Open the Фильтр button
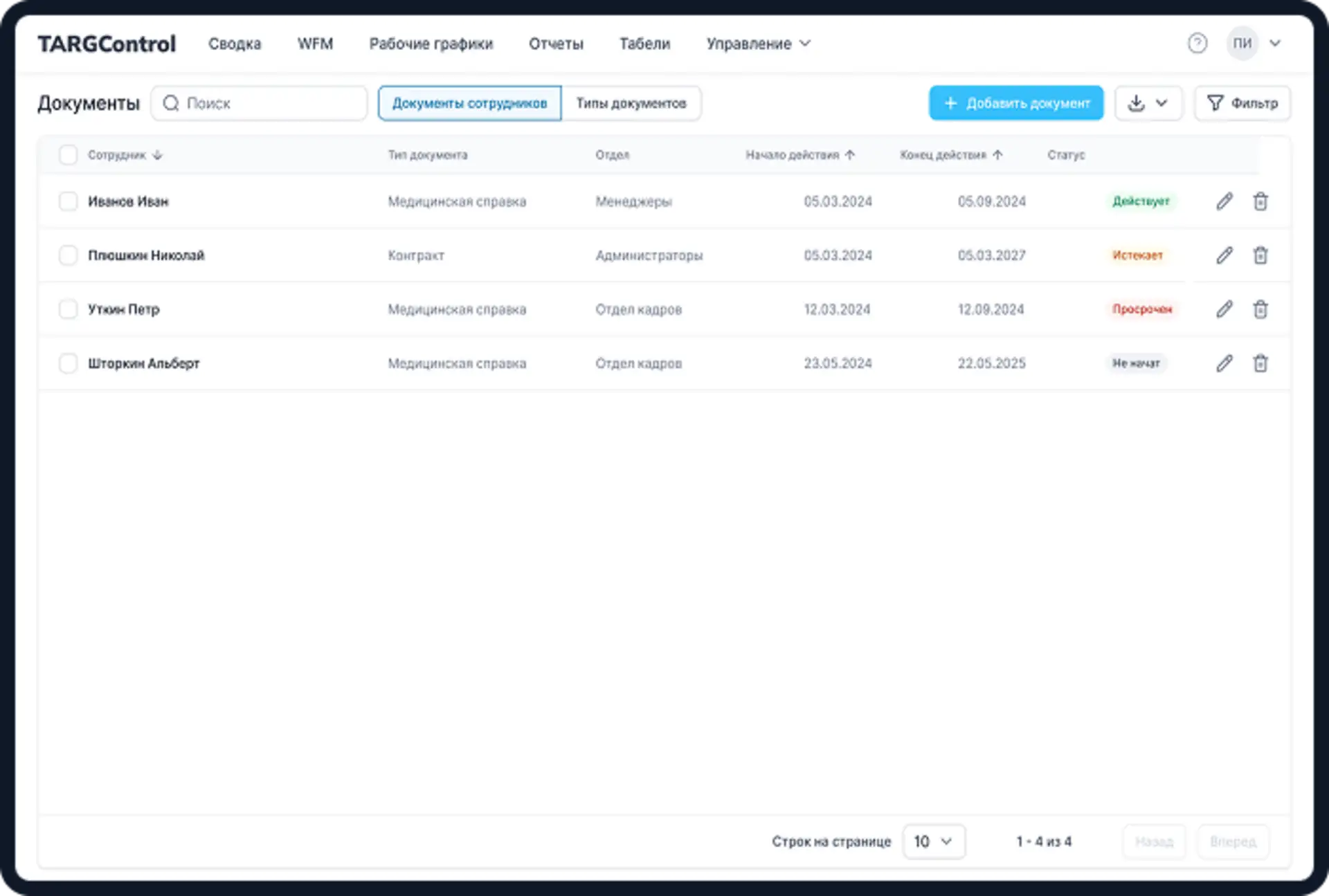 point(1242,103)
